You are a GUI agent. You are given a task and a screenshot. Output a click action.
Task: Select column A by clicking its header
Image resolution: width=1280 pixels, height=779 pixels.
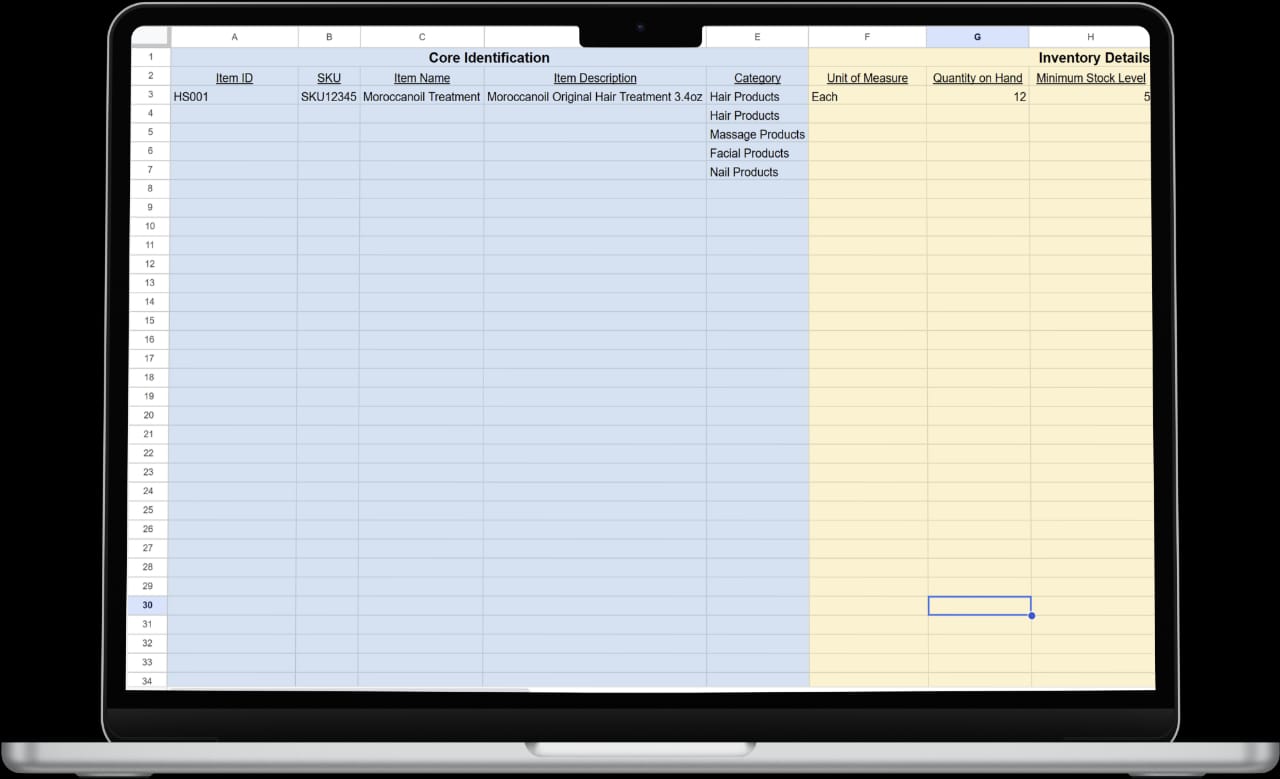234,37
